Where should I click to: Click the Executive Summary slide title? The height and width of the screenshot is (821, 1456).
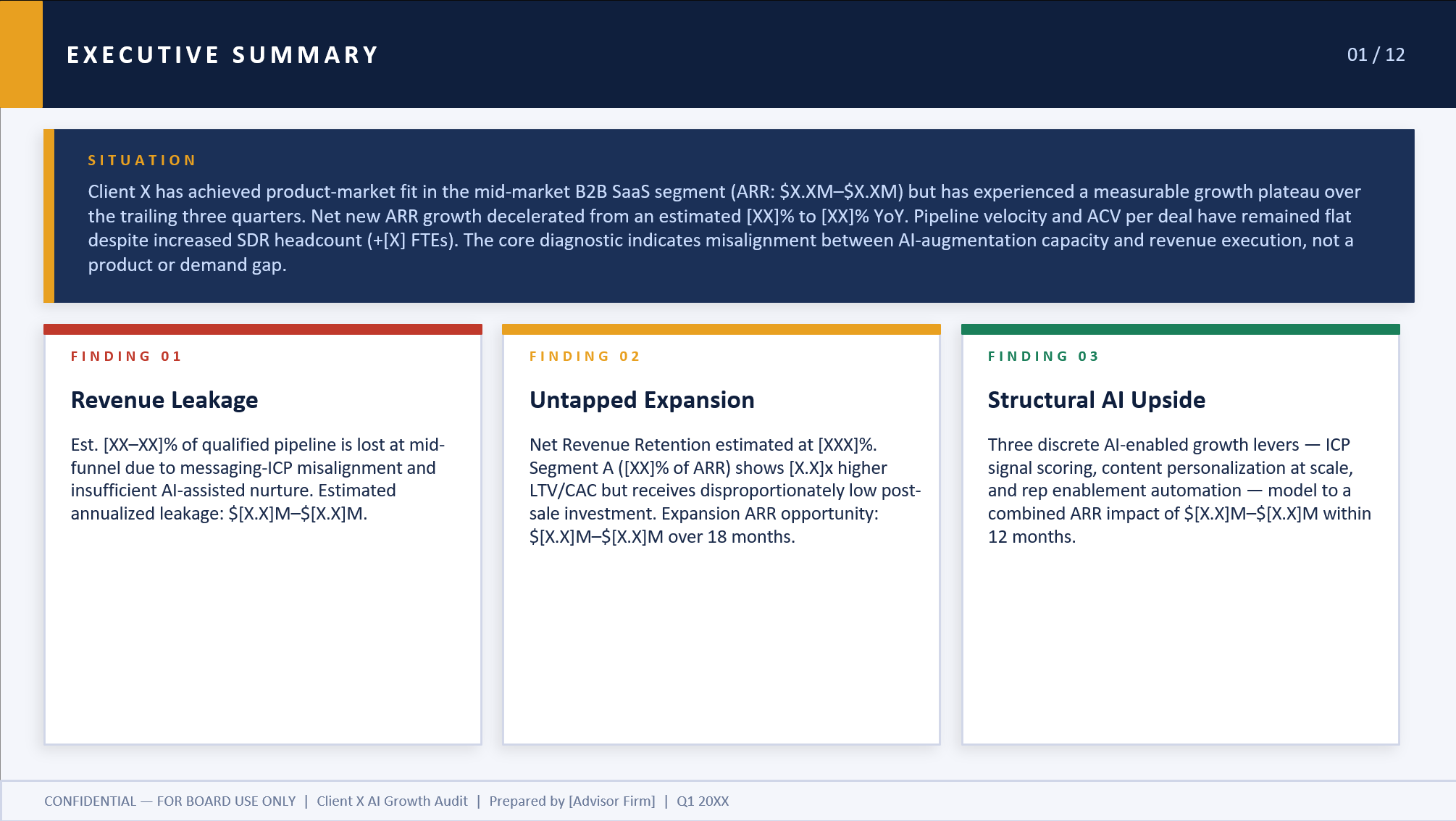[x=222, y=55]
